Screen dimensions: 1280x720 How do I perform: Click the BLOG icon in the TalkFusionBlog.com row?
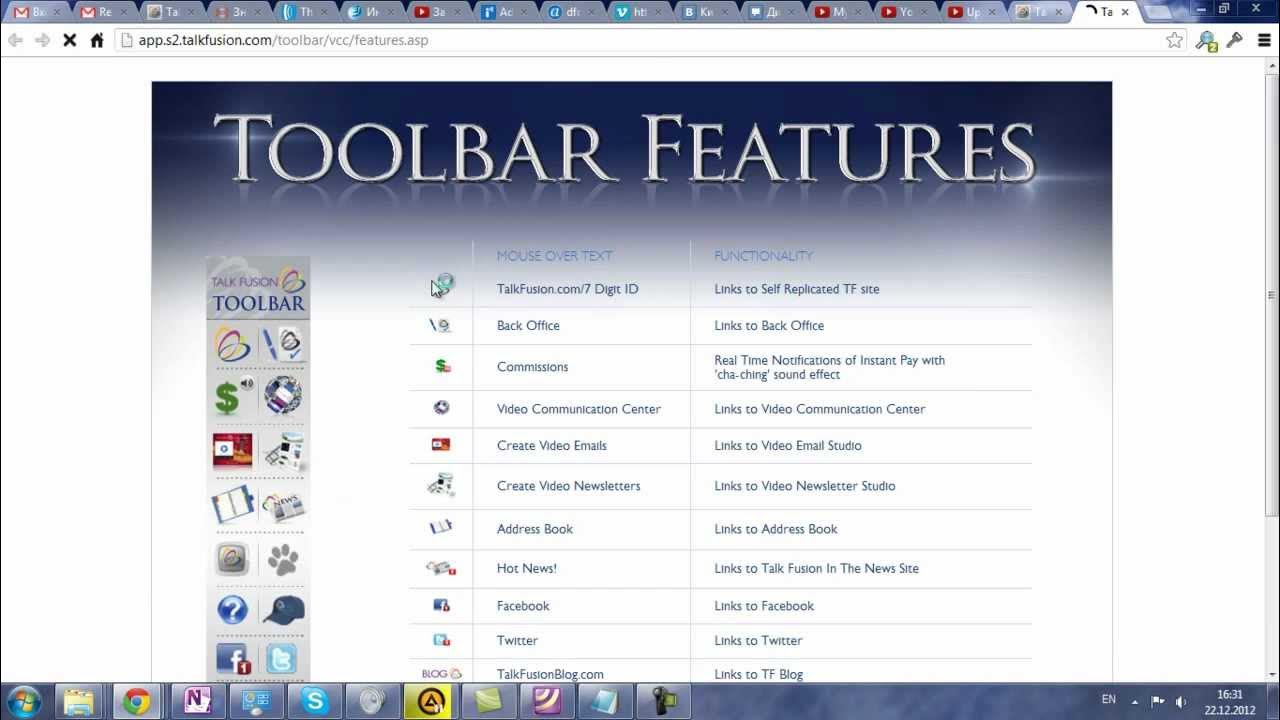[x=441, y=674]
